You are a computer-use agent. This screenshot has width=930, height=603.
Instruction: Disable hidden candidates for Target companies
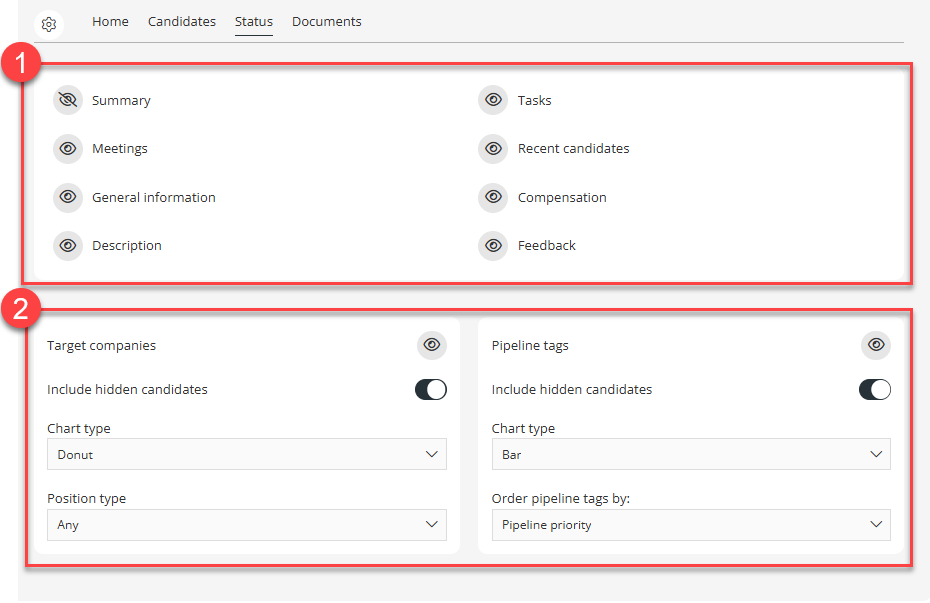431,389
